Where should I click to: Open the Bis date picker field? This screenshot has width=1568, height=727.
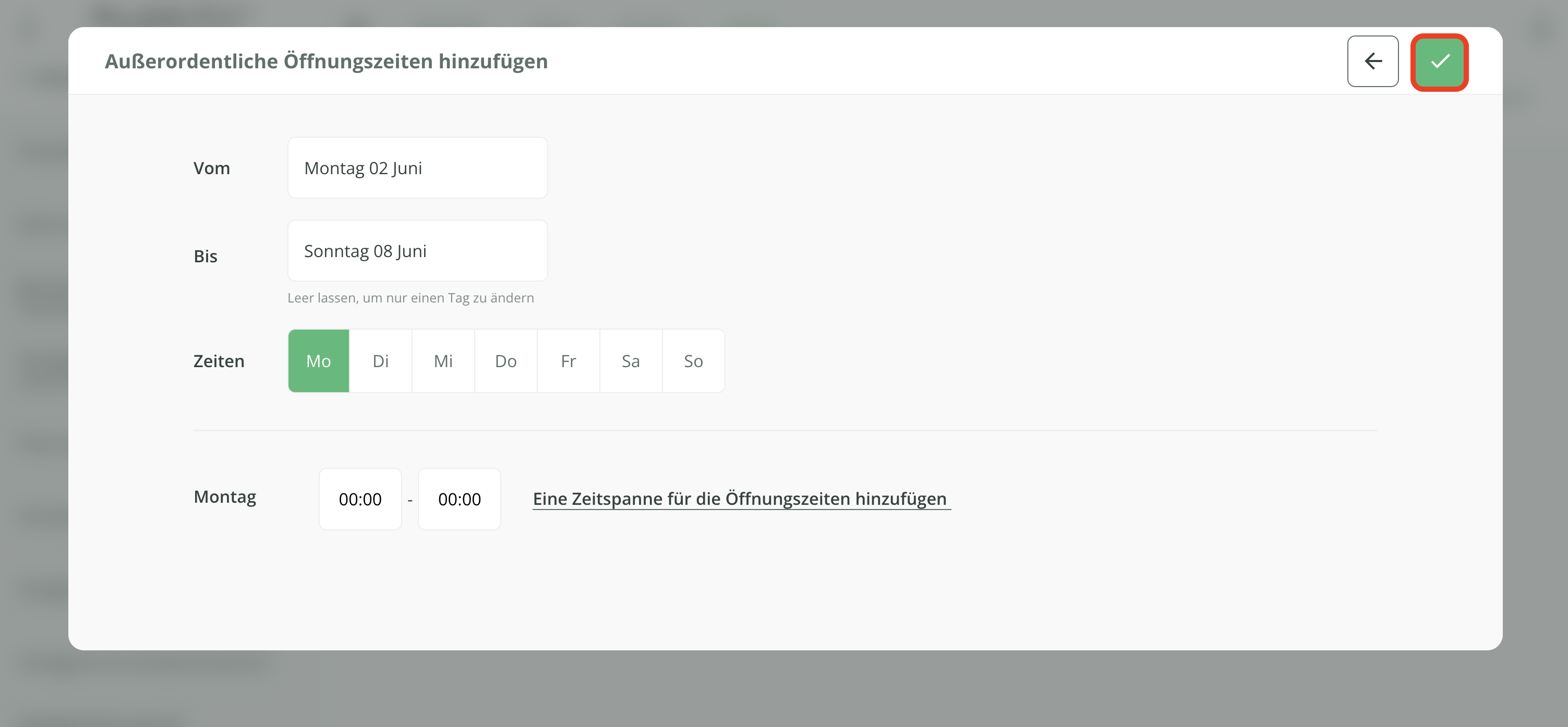[x=418, y=251]
